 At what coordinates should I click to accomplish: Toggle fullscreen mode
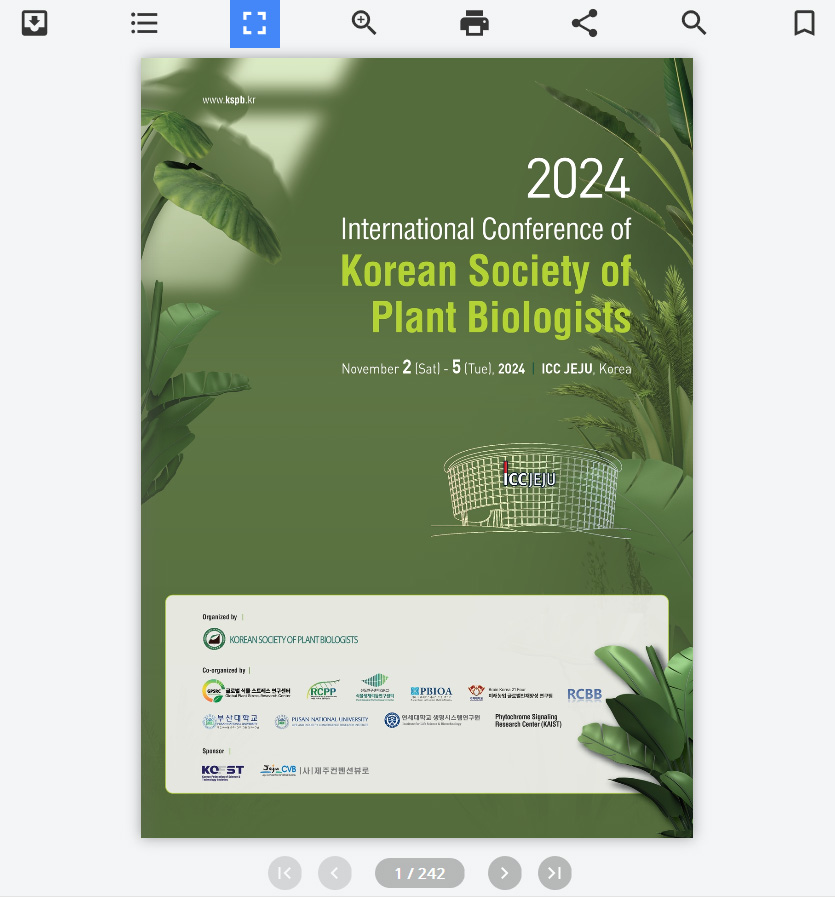coord(255,23)
